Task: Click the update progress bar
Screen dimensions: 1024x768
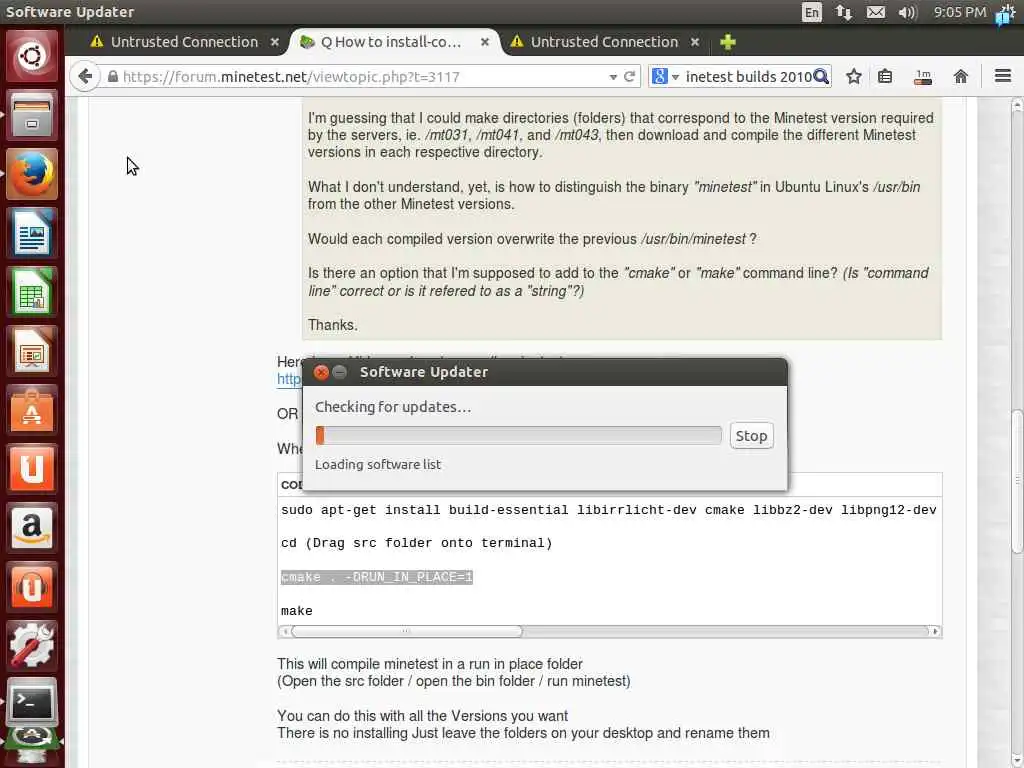Action: pos(519,436)
